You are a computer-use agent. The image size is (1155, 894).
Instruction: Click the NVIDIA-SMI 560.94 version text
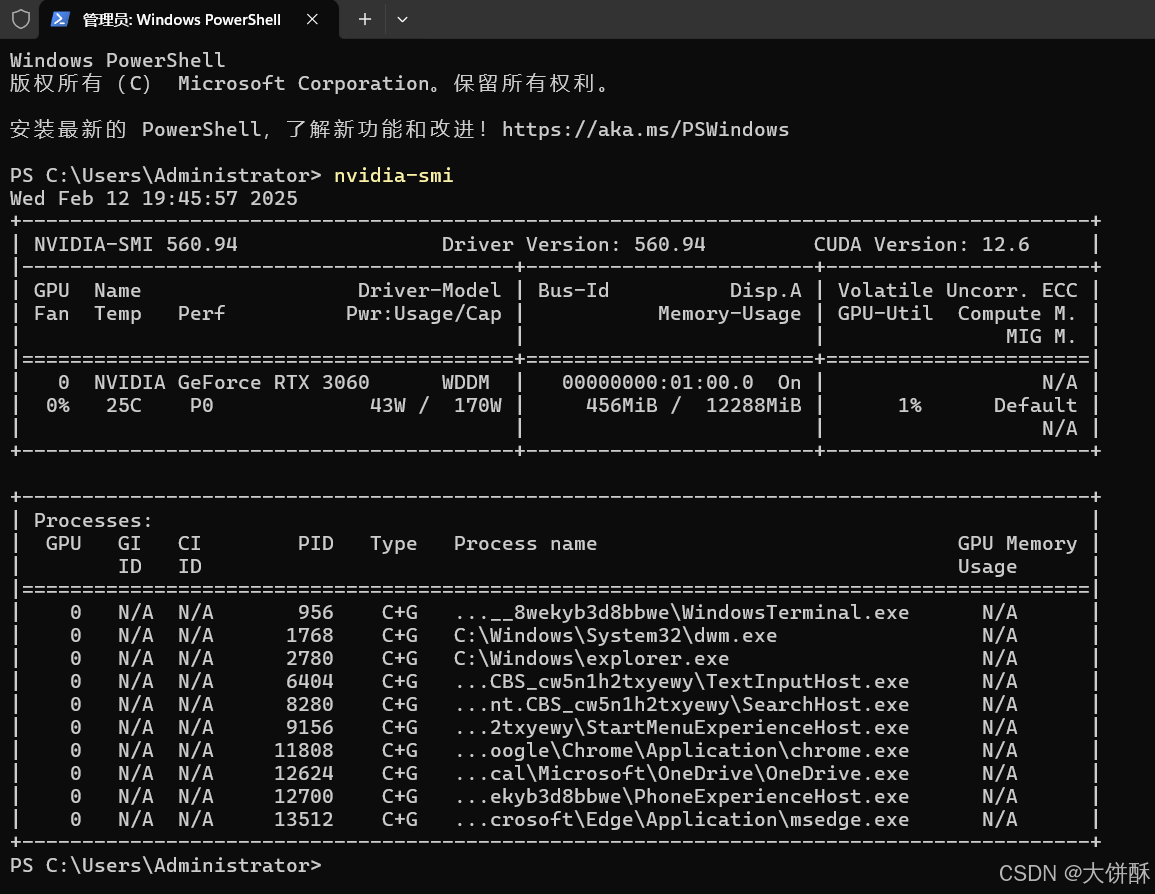pyautogui.click(x=136, y=244)
